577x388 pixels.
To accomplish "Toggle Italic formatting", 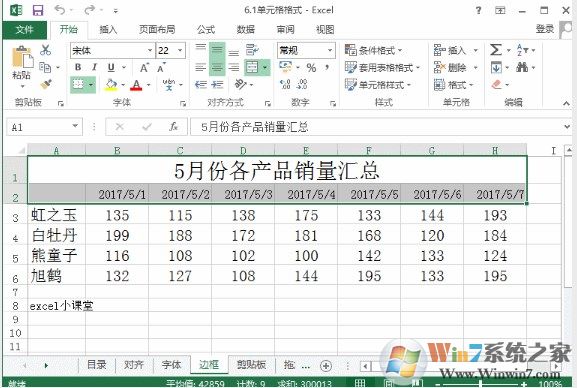I will point(95,67).
